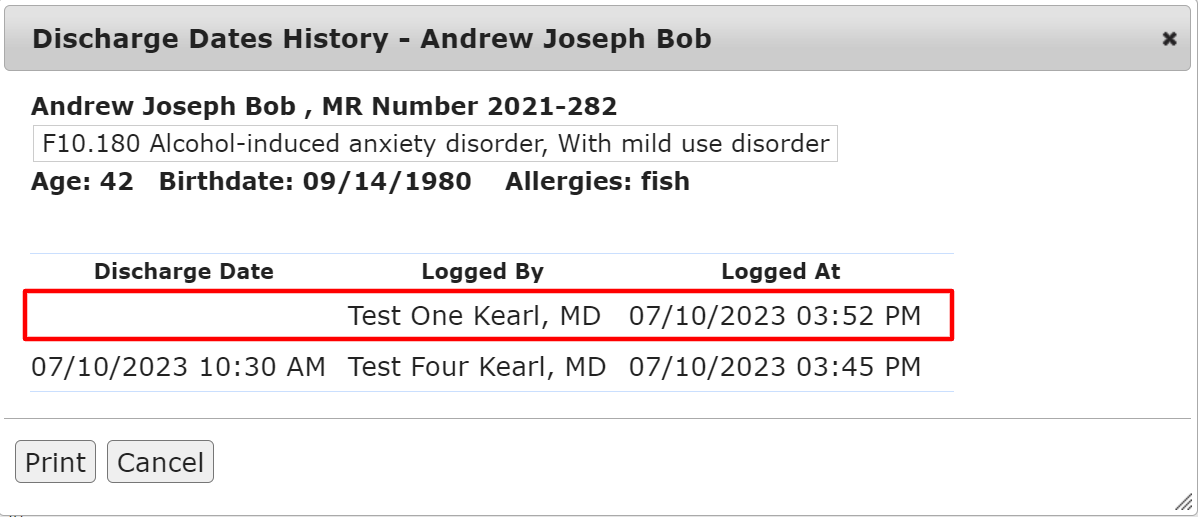Close the Discharge Dates History dialog

click(x=1169, y=39)
